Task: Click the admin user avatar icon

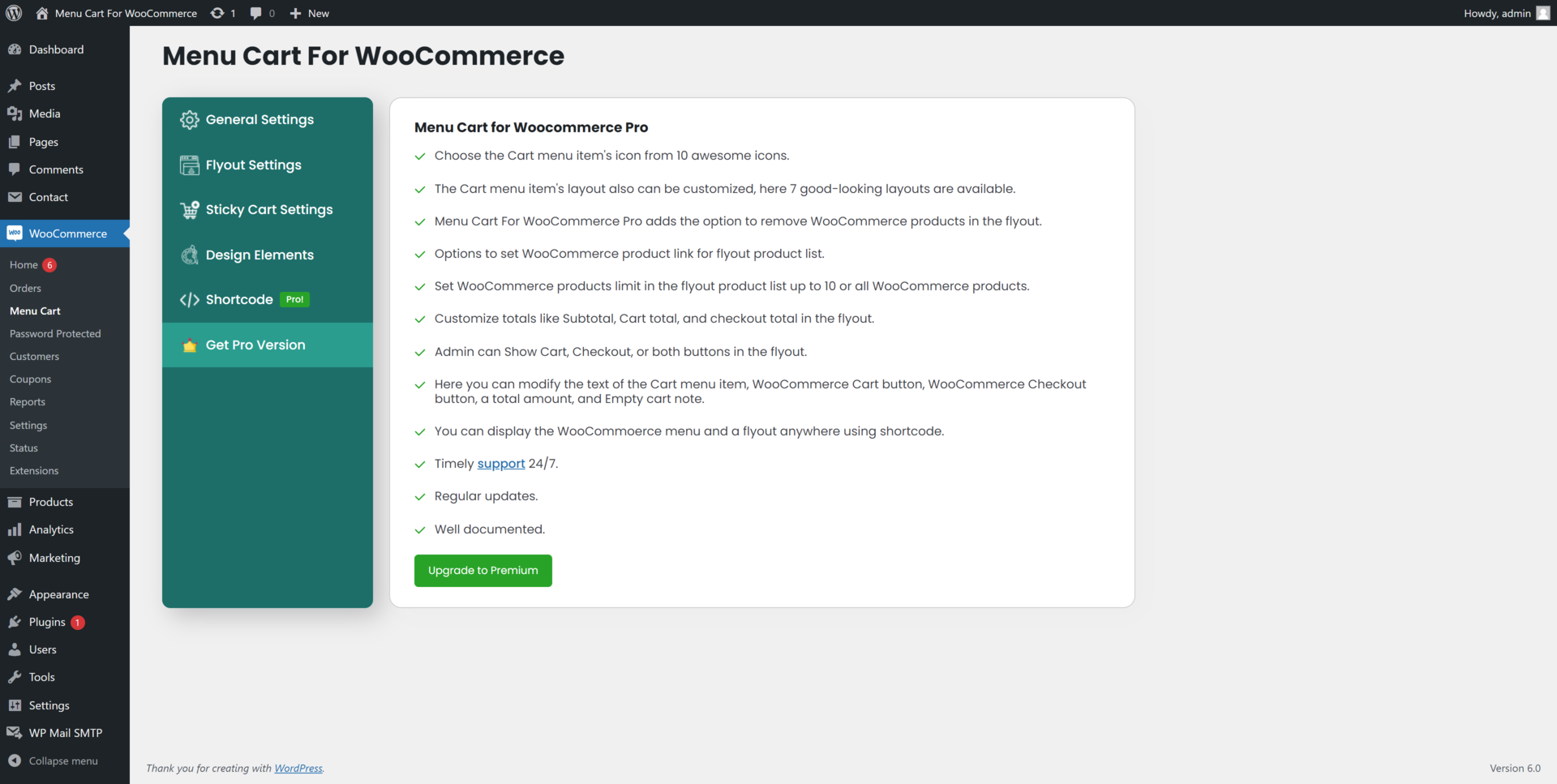Action: pos(1543,13)
